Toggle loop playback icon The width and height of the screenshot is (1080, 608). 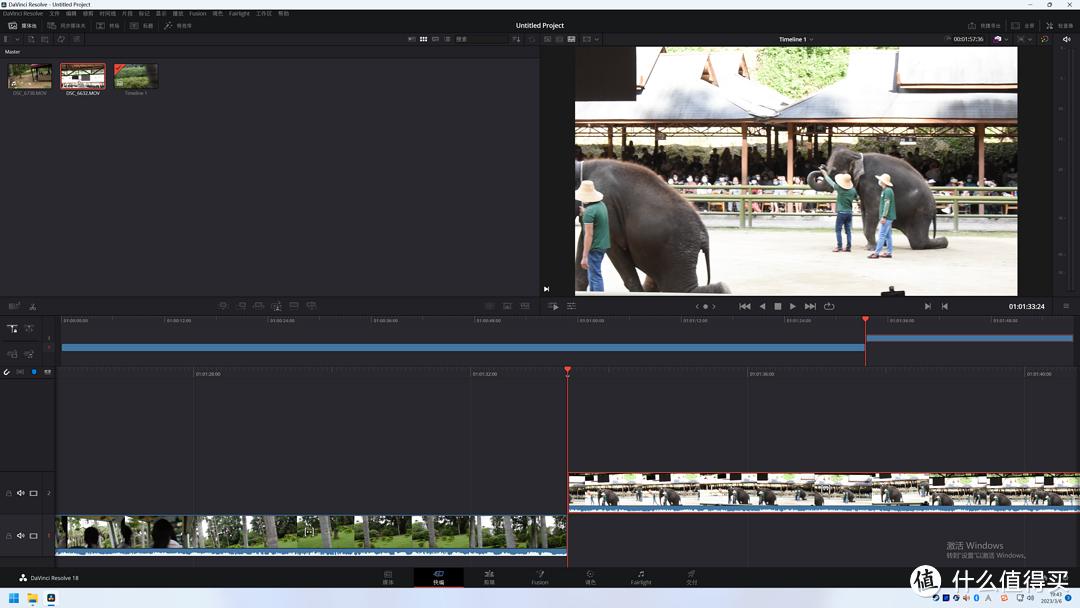tap(829, 306)
